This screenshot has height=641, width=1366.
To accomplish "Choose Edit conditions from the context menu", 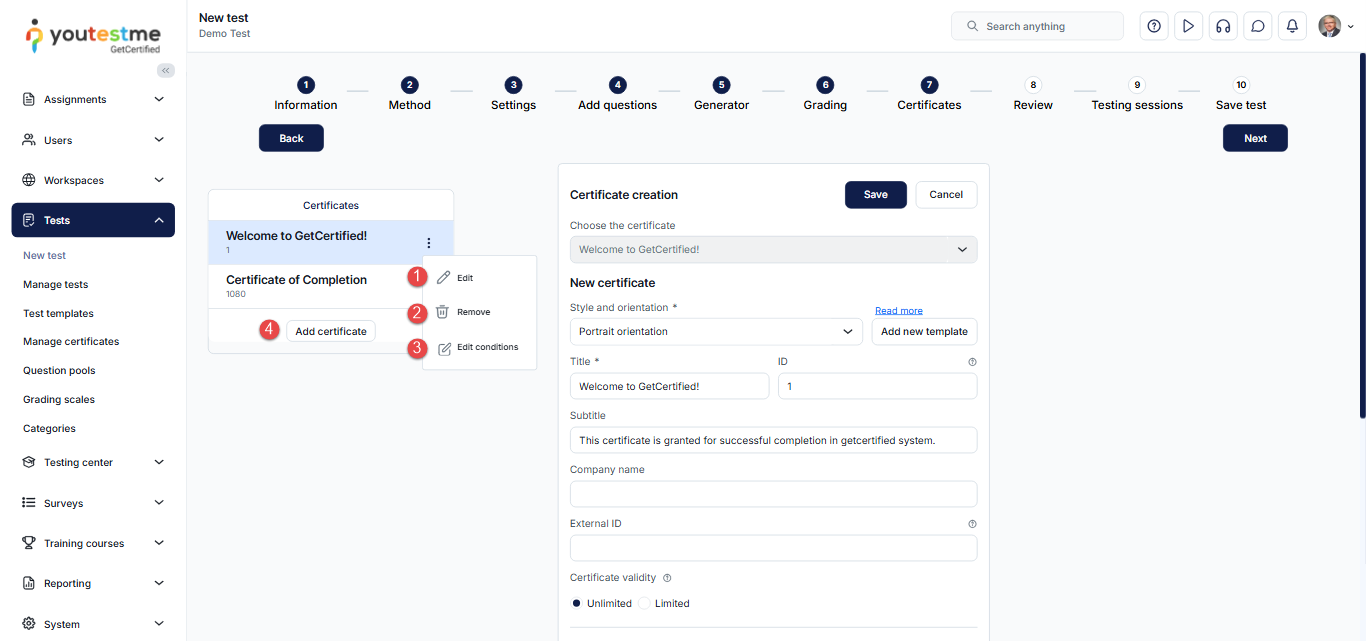I will pos(480,347).
